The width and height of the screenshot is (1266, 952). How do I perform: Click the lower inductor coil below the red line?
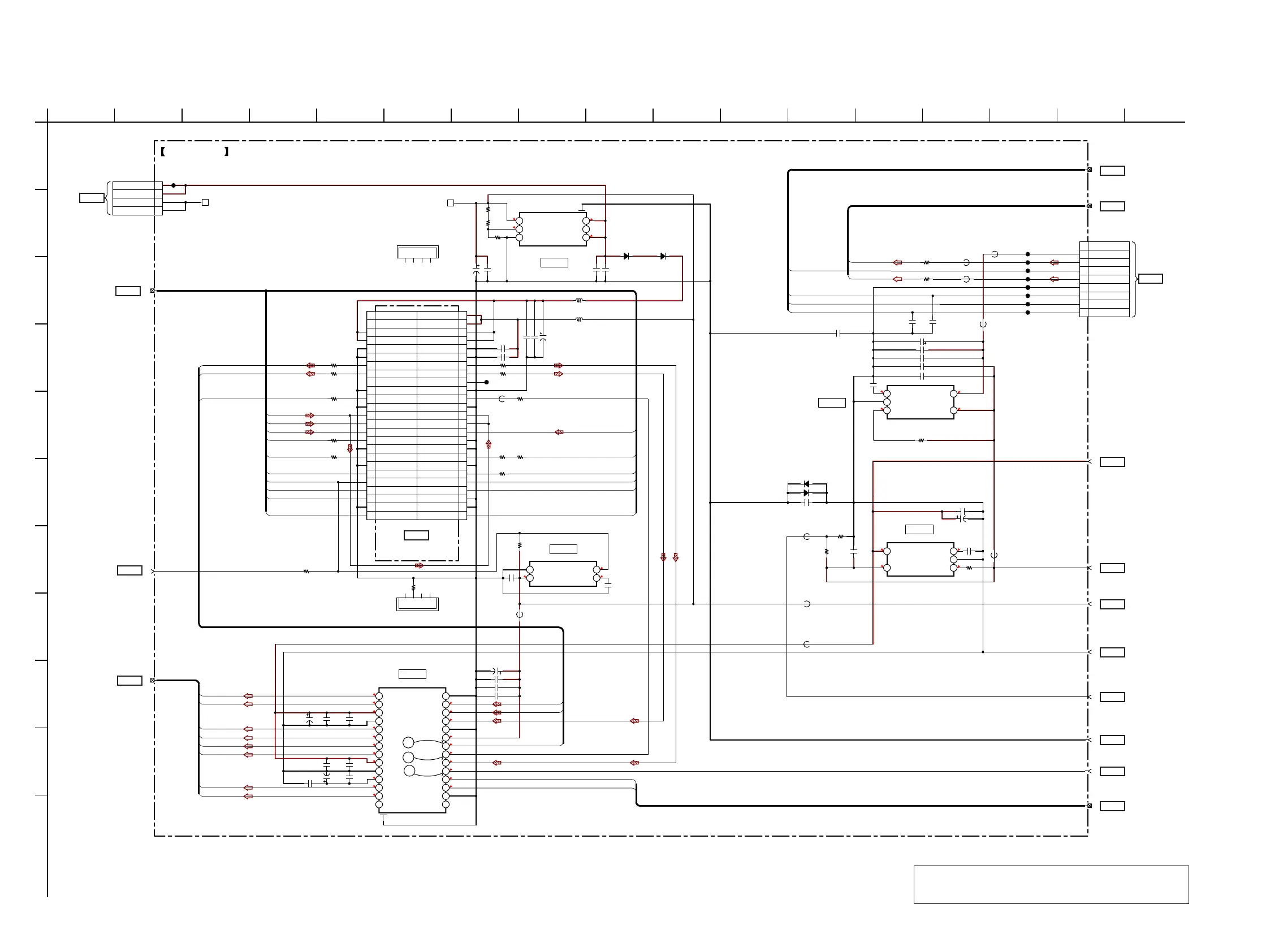tap(578, 320)
